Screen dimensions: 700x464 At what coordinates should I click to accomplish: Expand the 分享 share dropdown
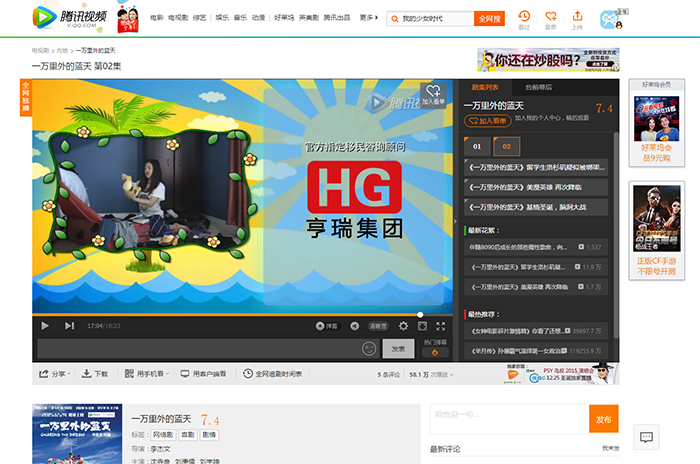(55, 374)
